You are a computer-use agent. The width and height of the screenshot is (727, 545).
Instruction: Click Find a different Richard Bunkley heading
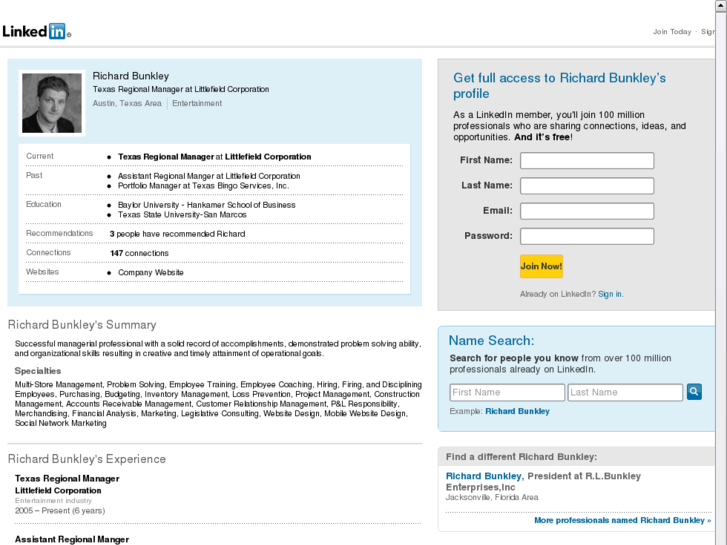(521, 457)
